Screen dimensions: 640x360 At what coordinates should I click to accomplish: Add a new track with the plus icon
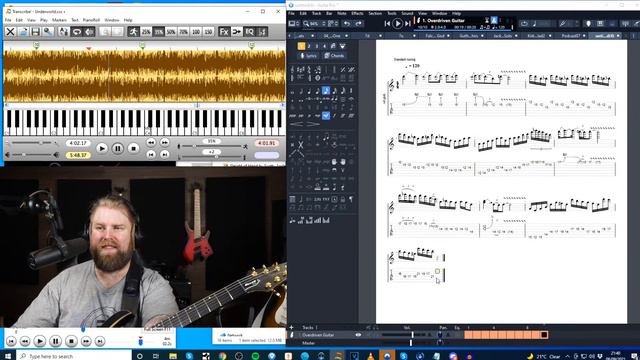click(291, 327)
